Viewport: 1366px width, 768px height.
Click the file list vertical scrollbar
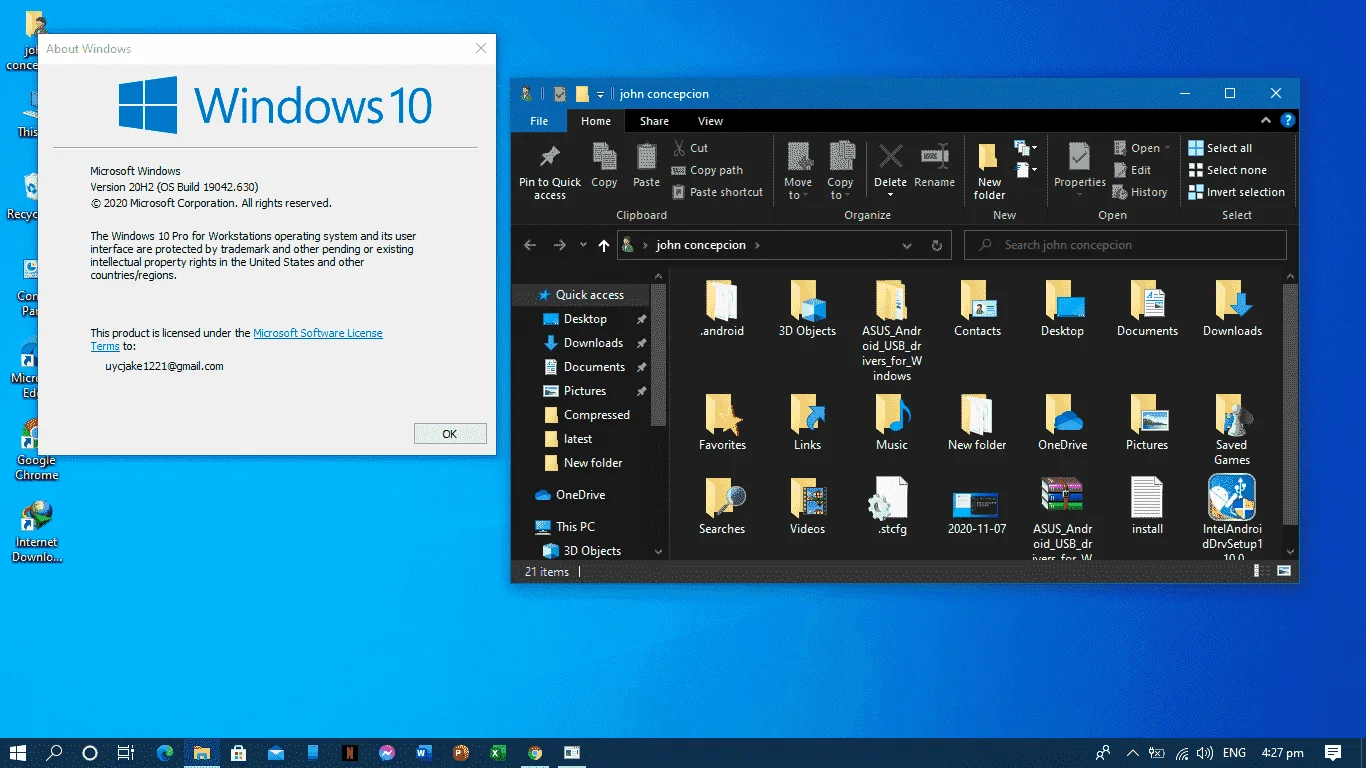tap(1290, 404)
